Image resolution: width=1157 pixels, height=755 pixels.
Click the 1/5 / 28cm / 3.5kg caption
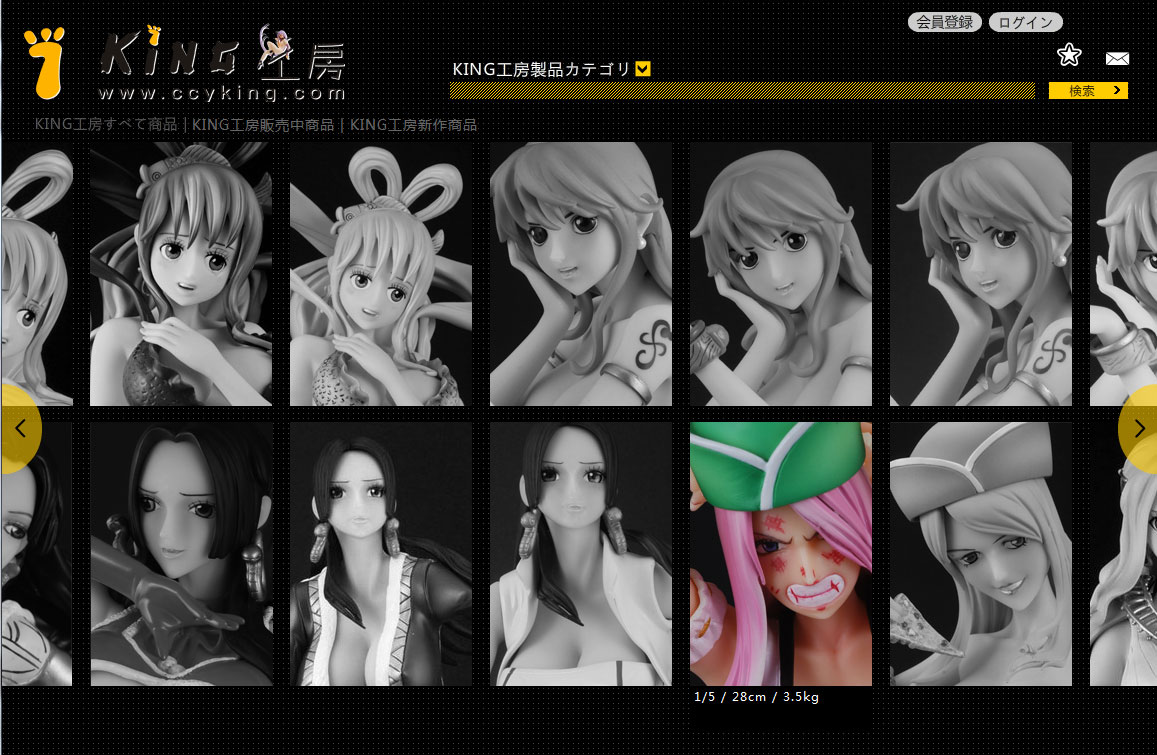click(x=756, y=697)
